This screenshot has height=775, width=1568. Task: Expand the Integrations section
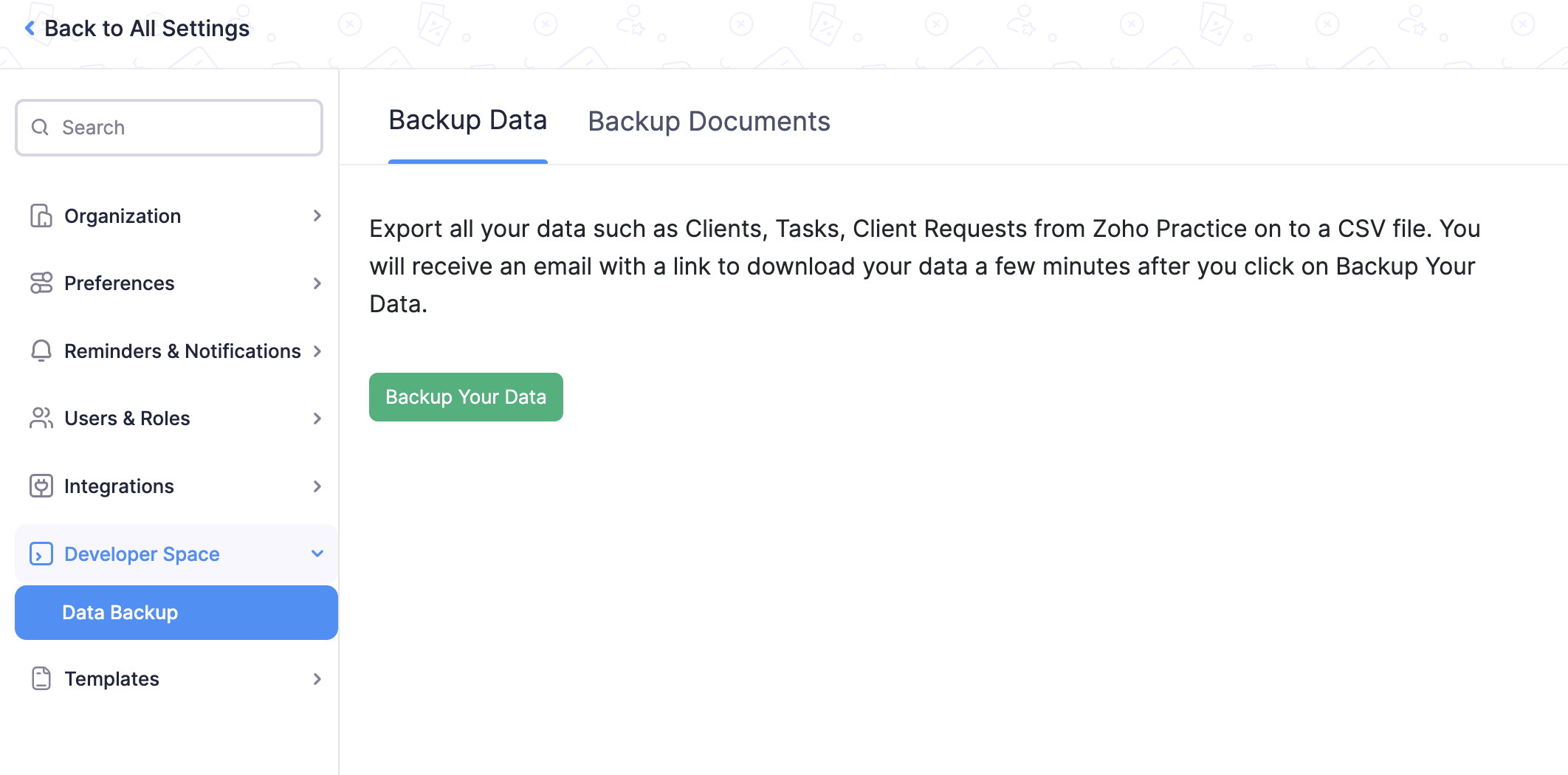pos(317,486)
